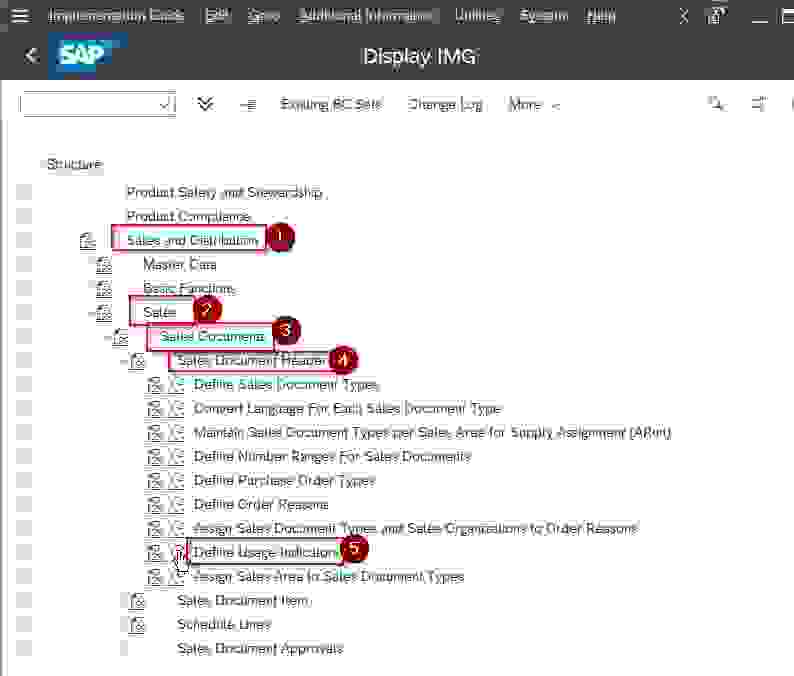Image resolution: width=794 pixels, height=676 pixels.
Task: Open documentation icon for Define Purchase Order Types
Action: (x=155, y=481)
